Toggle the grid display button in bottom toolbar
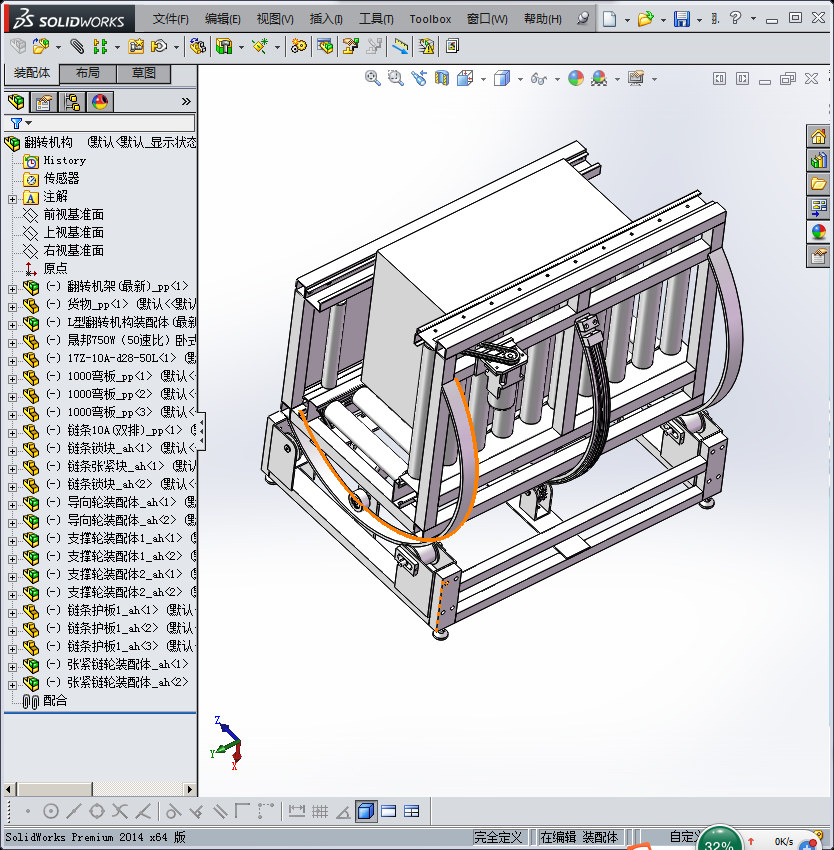The height and width of the screenshot is (850, 834). point(320,811)
